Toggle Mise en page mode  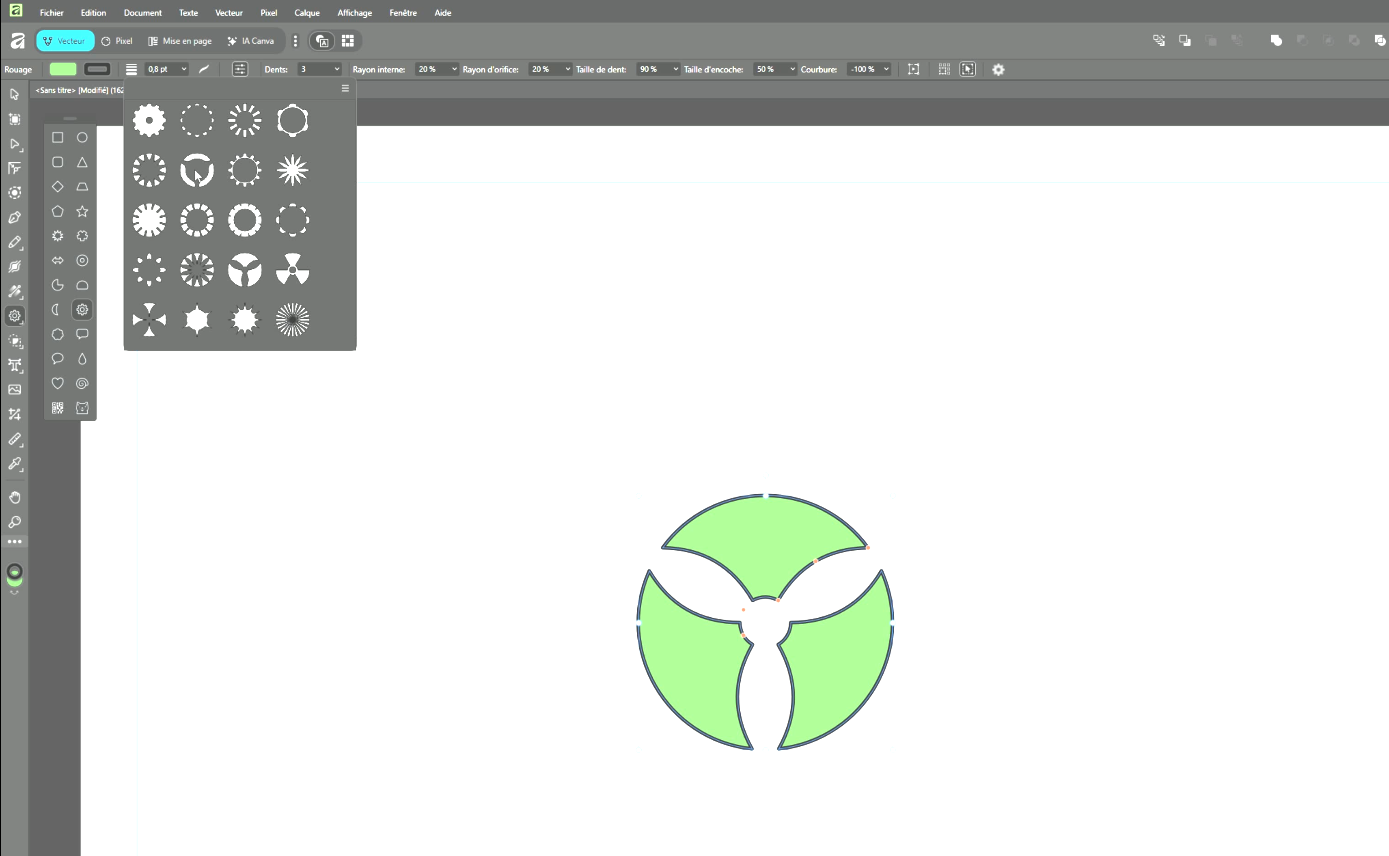pos(180,41)
